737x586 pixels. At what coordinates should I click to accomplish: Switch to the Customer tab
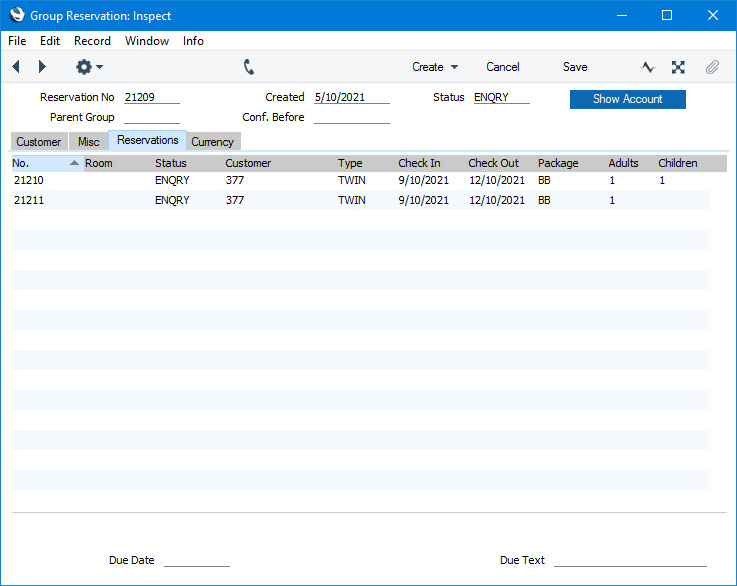38,142
